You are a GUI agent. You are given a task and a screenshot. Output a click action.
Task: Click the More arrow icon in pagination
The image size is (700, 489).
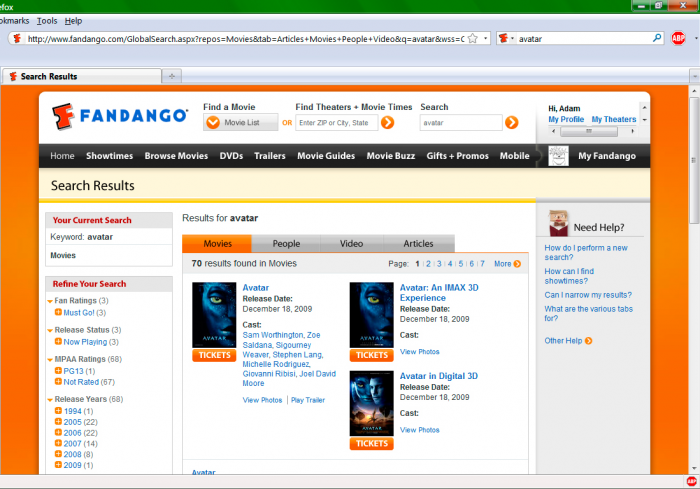(517, 264)
